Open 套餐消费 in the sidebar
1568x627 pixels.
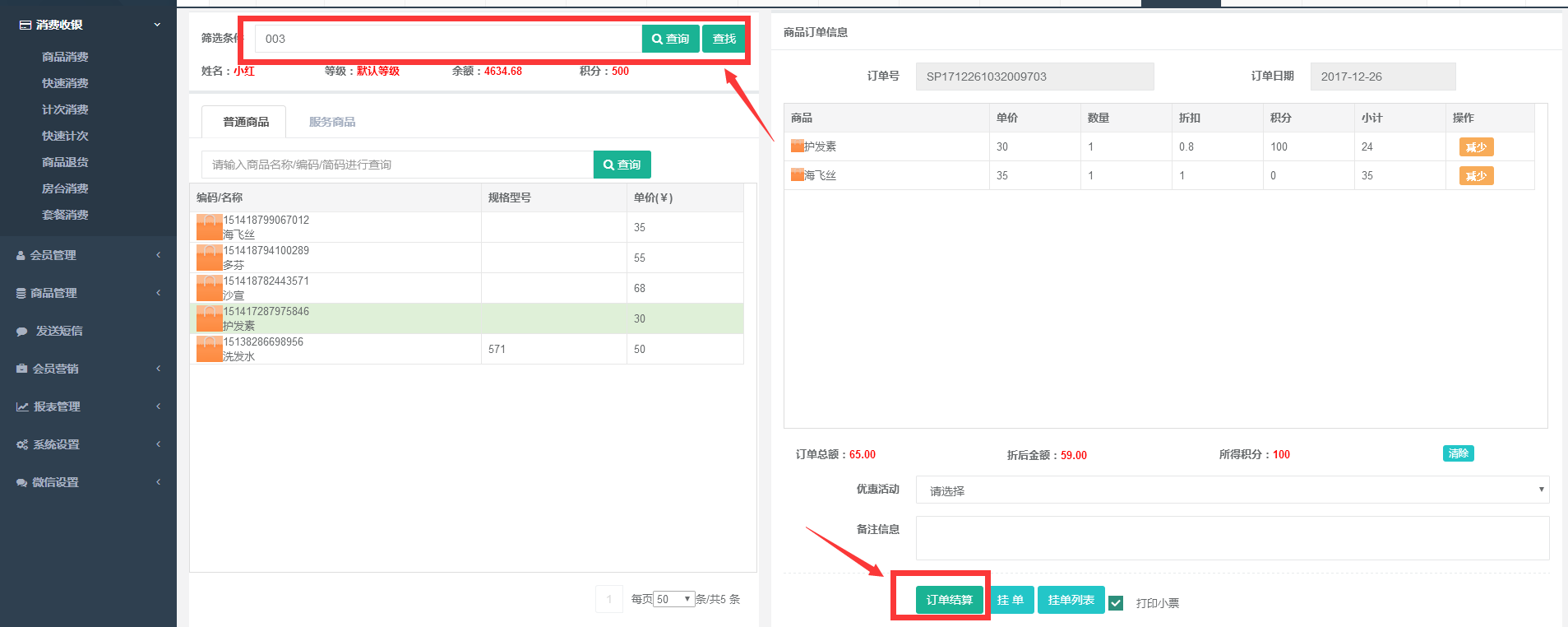65,215
